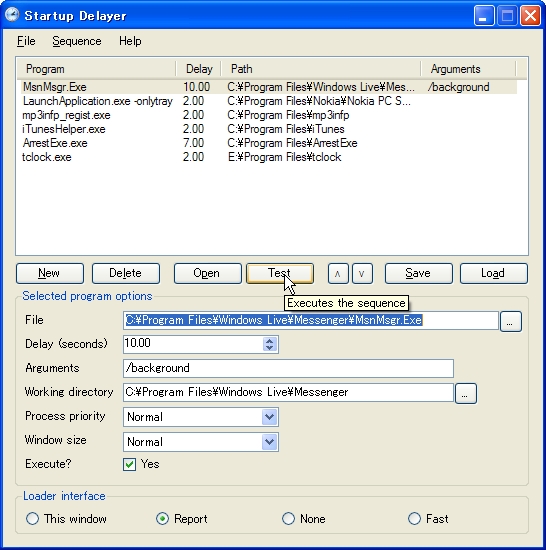The width and height of the screenshot is (546, 550).
Task: Open the Help menu
Action: [x=130, y=41]
